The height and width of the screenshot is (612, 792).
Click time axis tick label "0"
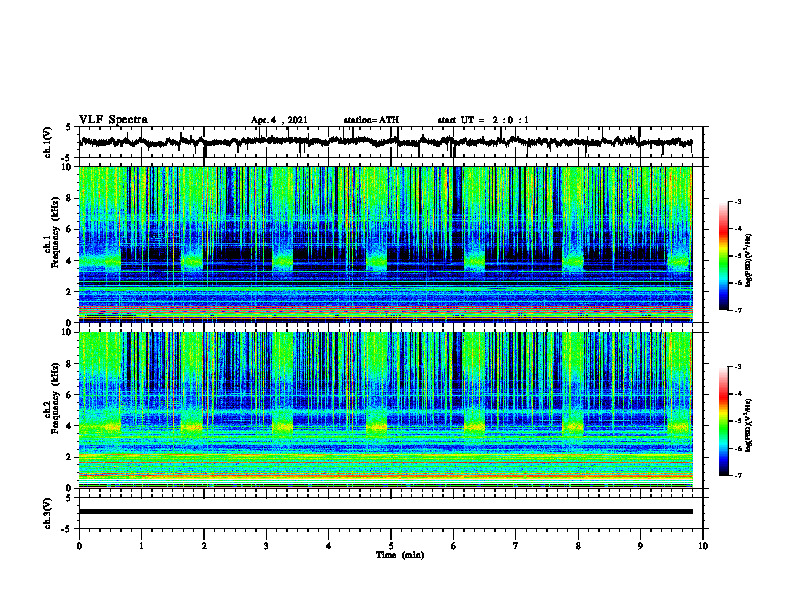tap(79, 546)
